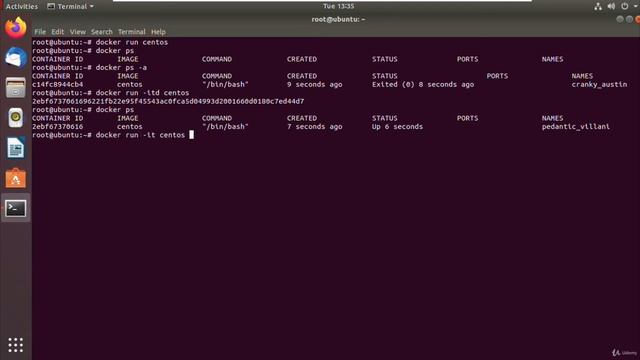The image size is (640, 360).
Task: Open the Activities overview
Action: (x=22, y=7)
